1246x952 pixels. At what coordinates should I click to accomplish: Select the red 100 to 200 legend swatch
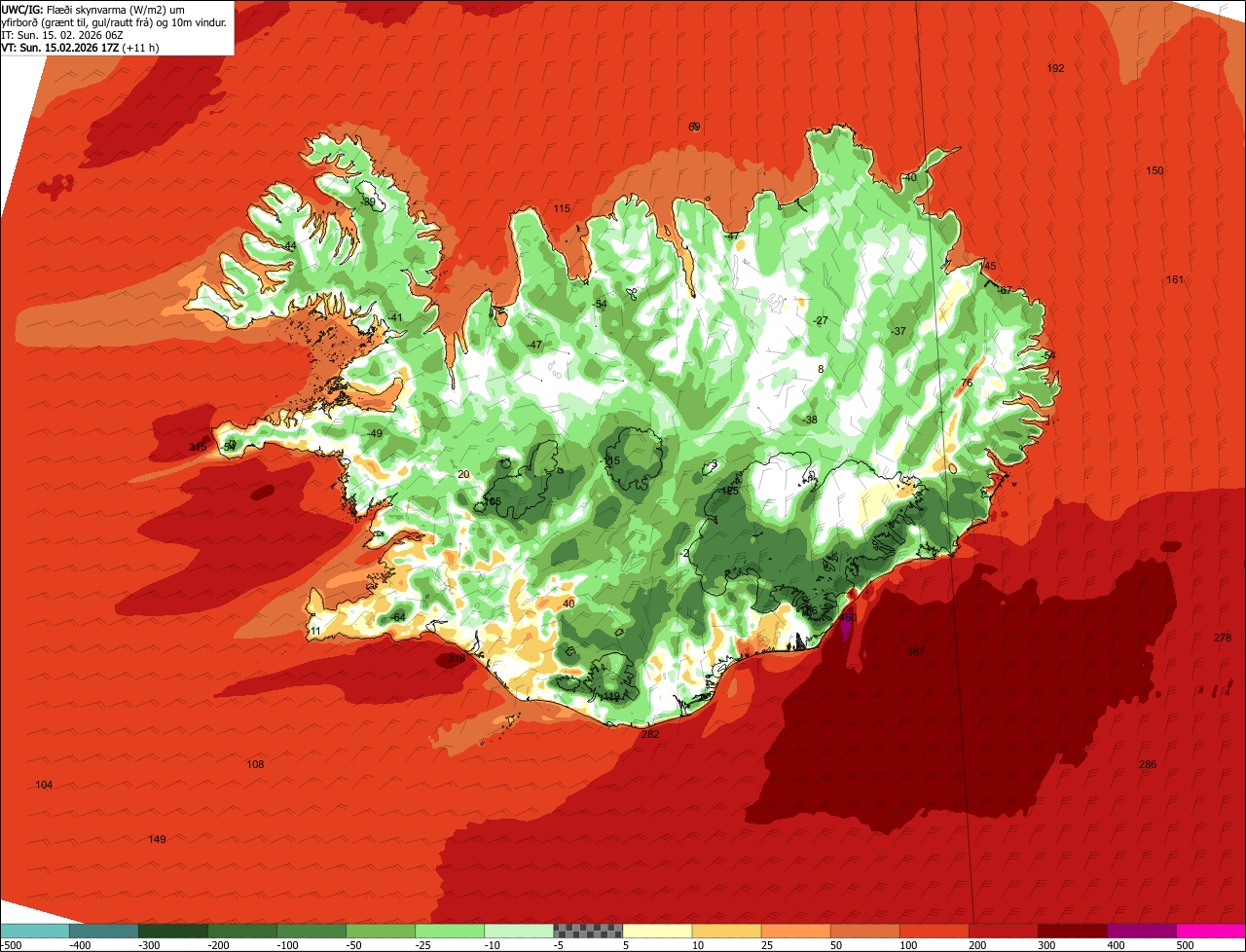coord(934,931)
